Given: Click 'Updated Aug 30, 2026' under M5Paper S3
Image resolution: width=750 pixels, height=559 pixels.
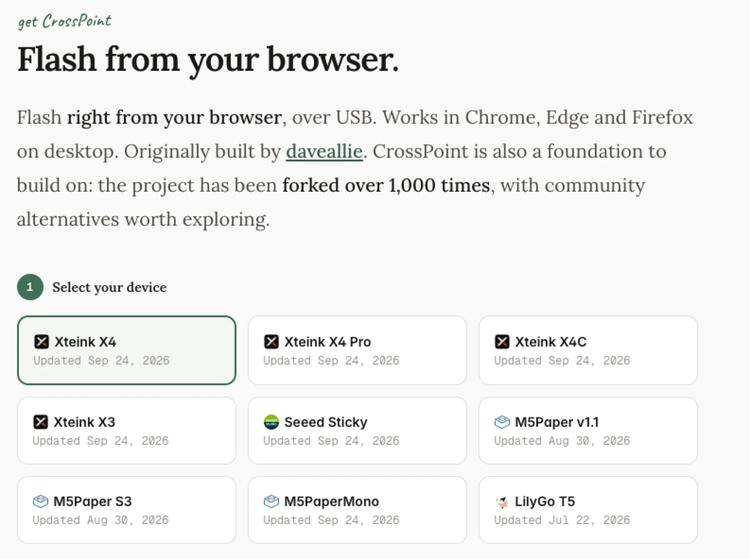Looking at the screenshot, I should click(100, 520).
